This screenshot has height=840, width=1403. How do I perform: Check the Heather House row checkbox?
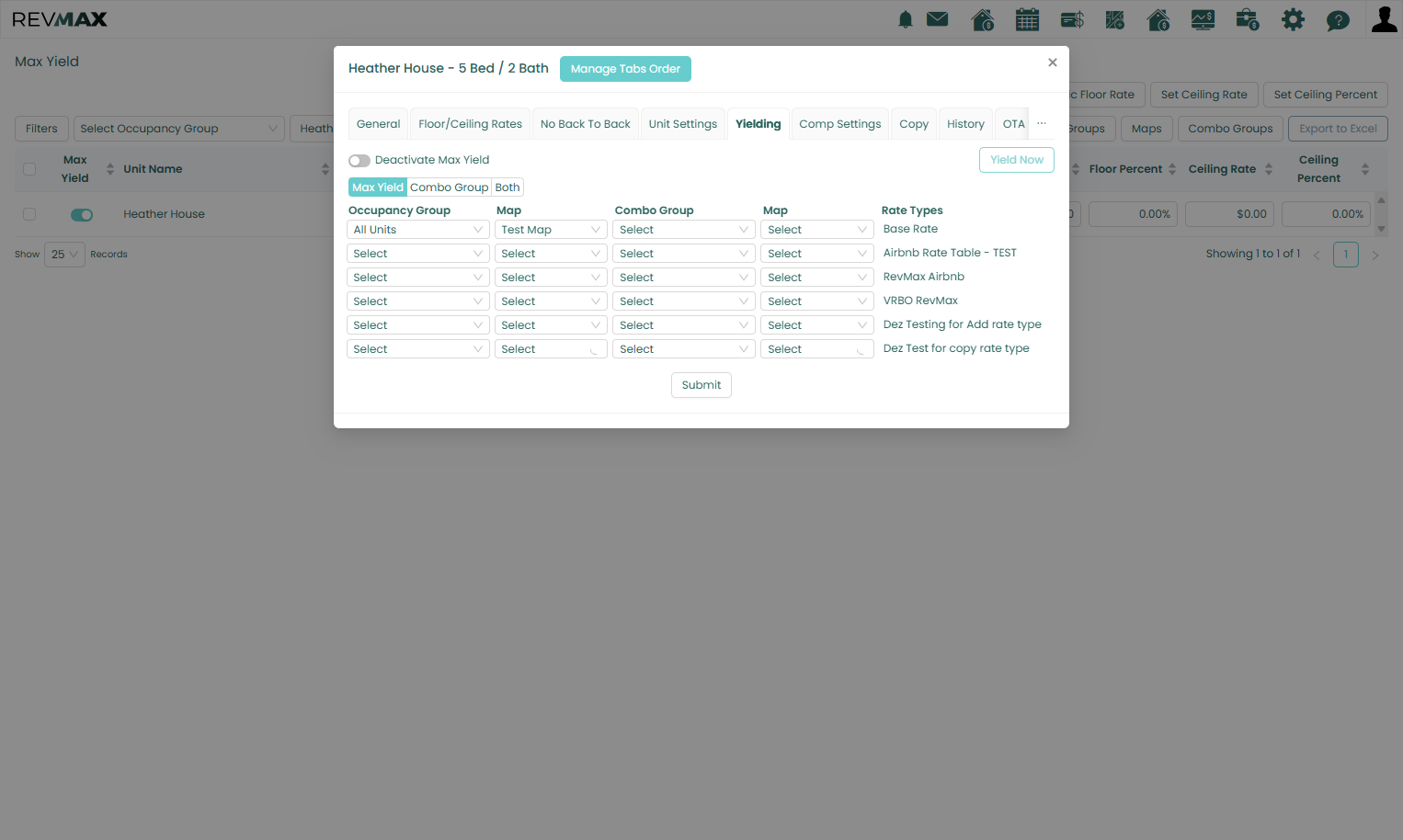[29, 214]
